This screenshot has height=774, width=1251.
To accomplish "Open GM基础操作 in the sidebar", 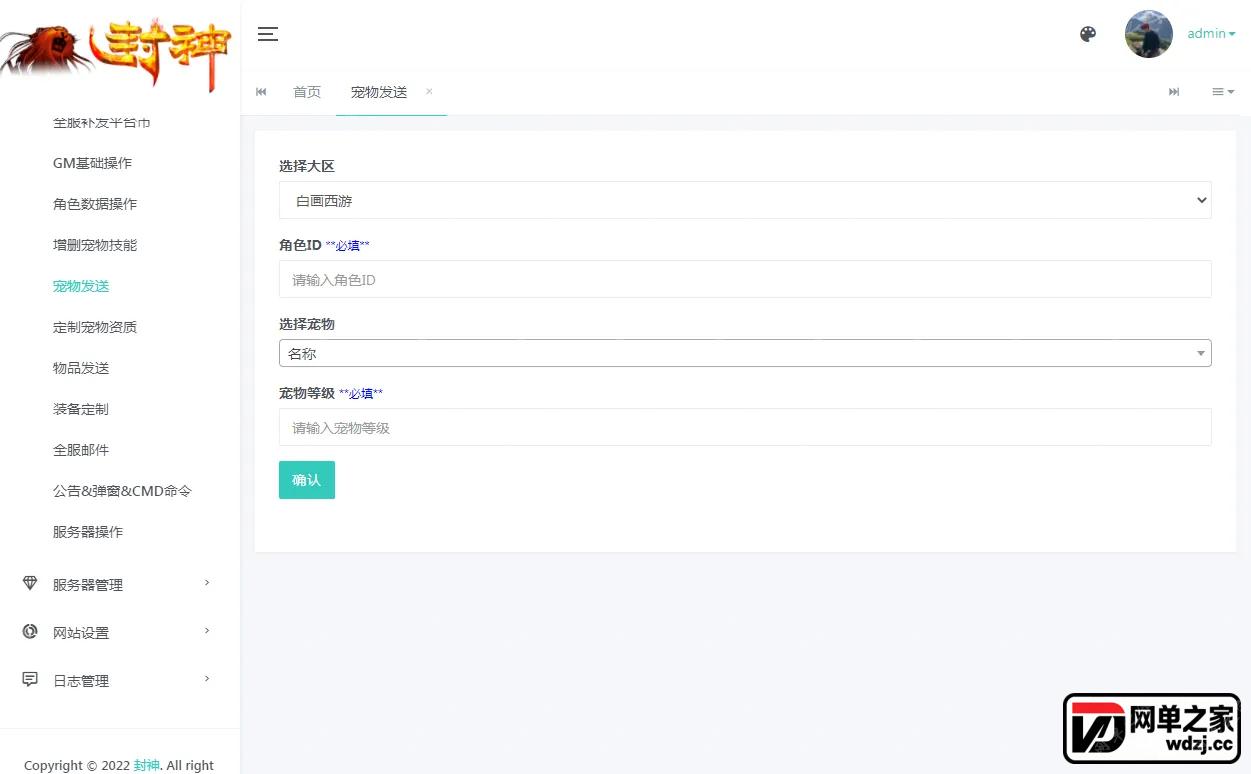I will click(92, 163).
